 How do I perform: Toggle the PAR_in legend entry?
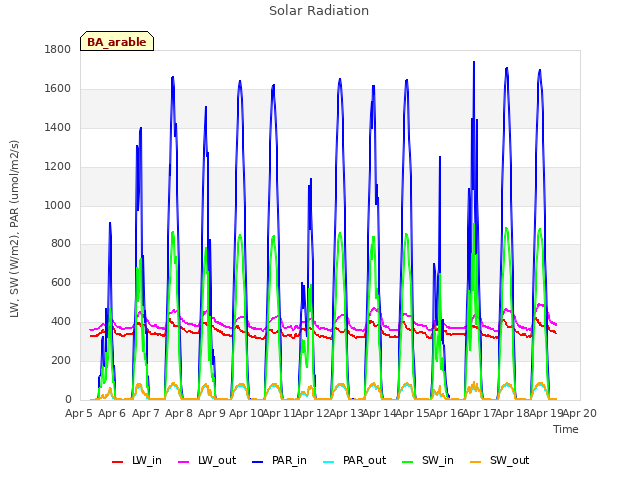(279, 461)
